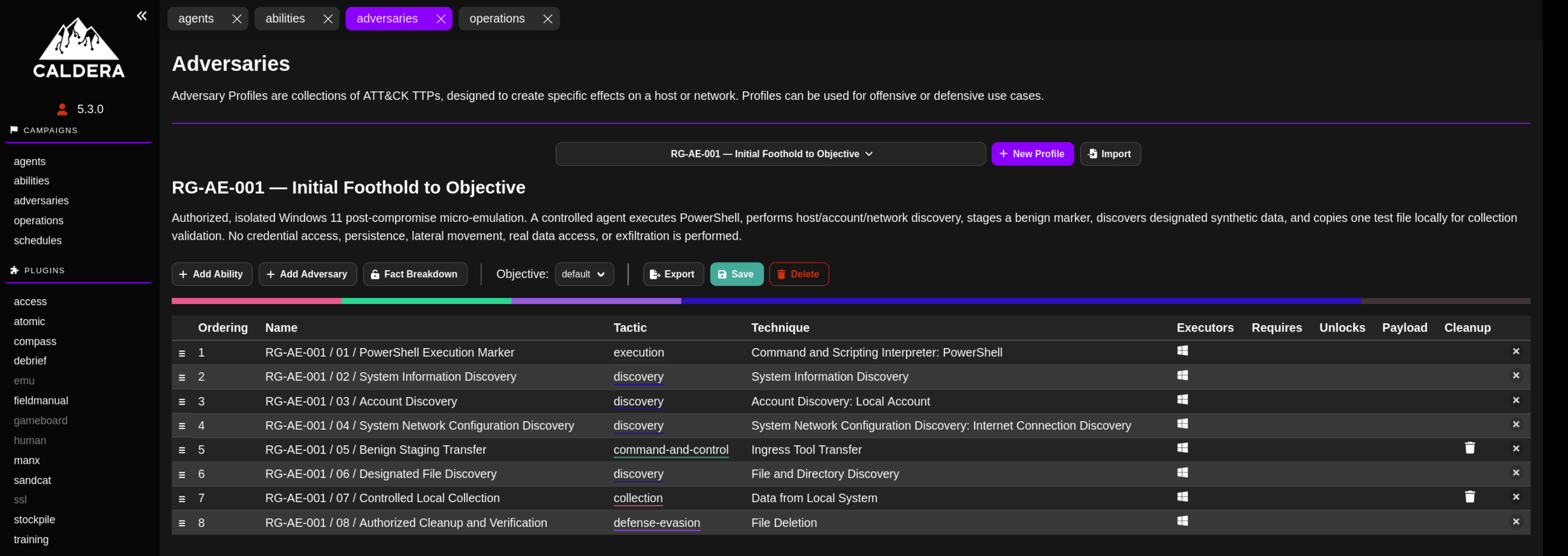1568x556 pixels.
Task: Click drag handle of ordering row 6
Action: 182,475
